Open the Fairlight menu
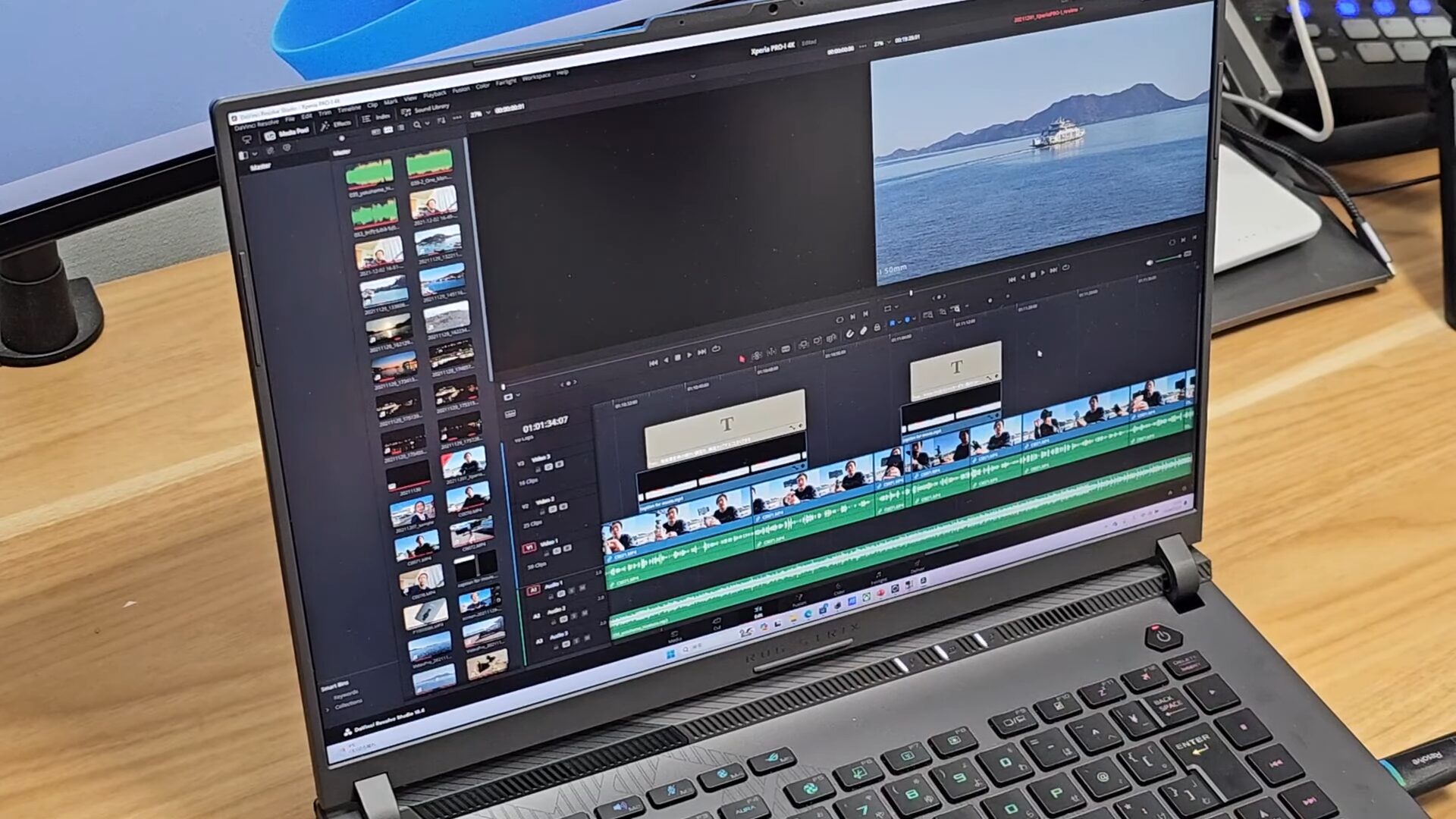Viewport: 1456px width, 819px height. [x=506, y=82]
